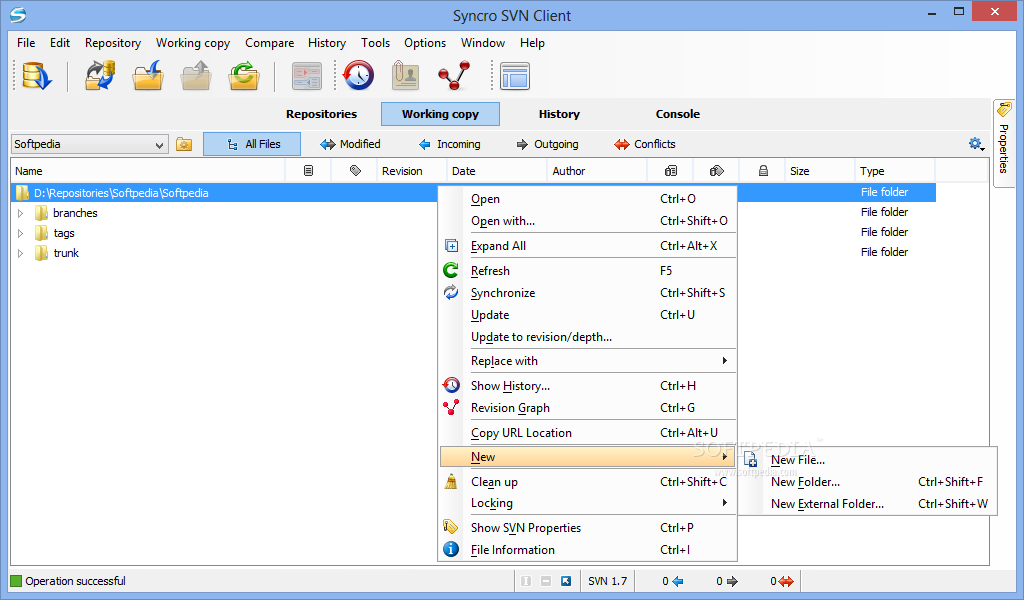
Task: Select Clean up in context menu
Action: pyautogui.click(x=588, y=482)
